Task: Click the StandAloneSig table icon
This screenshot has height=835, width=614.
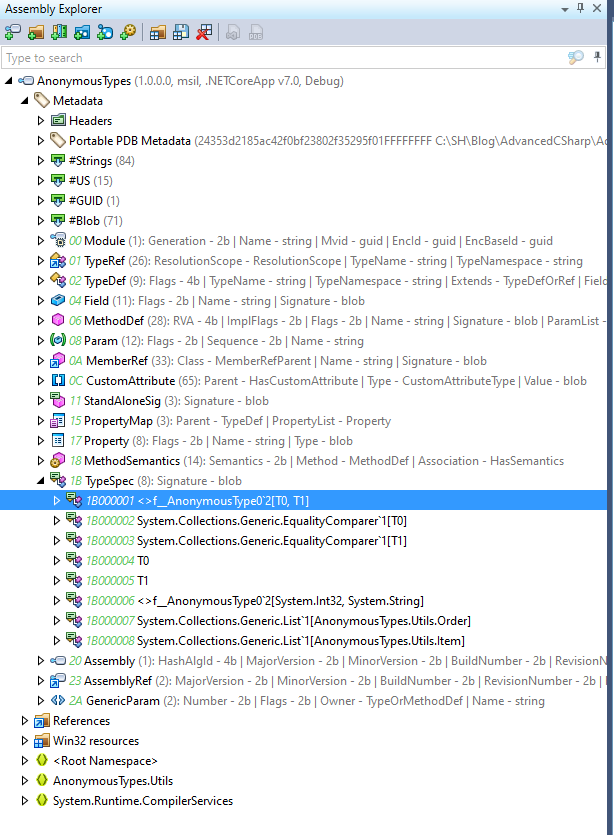Action: point(58,400)
